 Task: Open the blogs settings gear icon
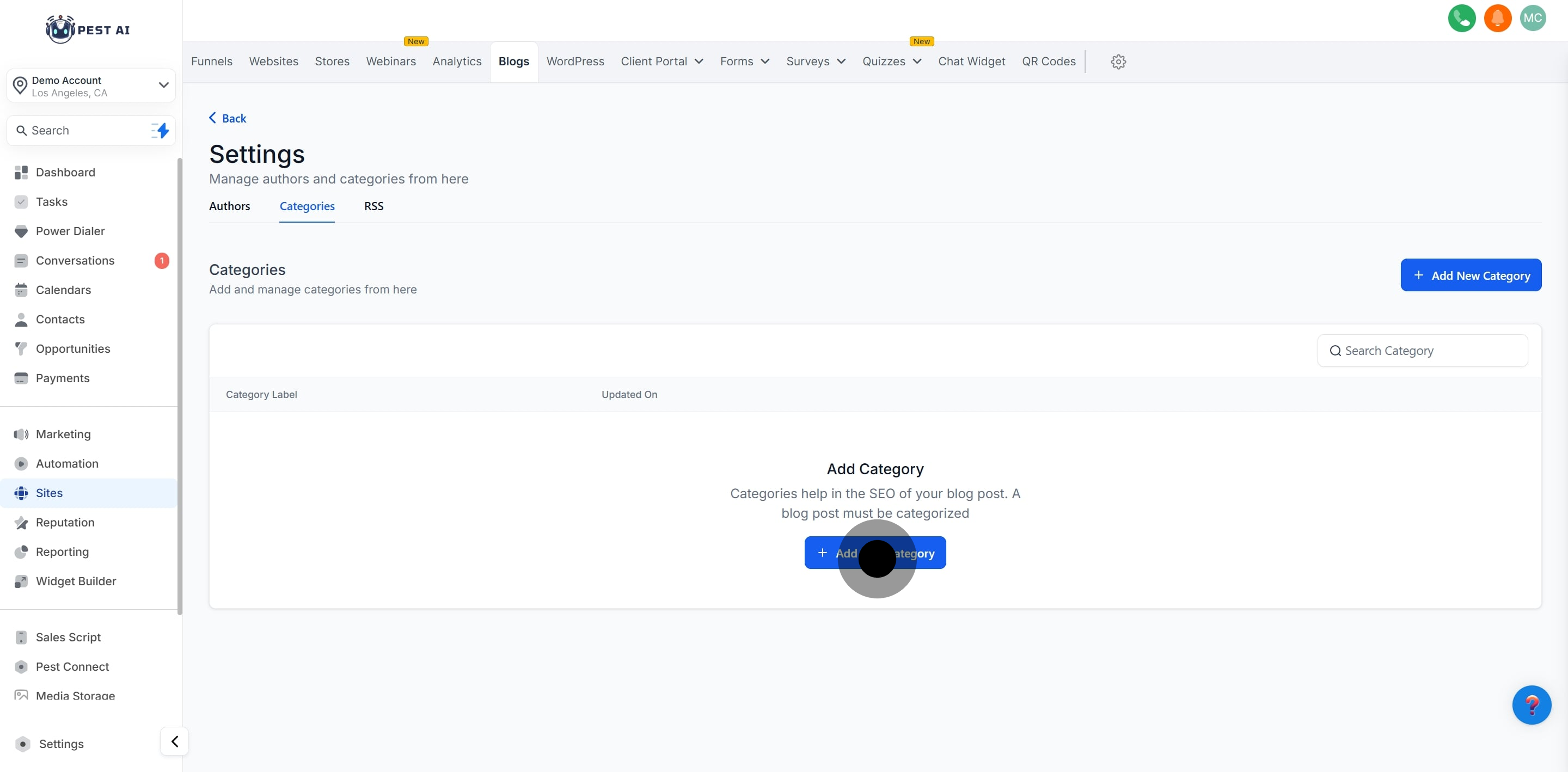point(1118,62)
